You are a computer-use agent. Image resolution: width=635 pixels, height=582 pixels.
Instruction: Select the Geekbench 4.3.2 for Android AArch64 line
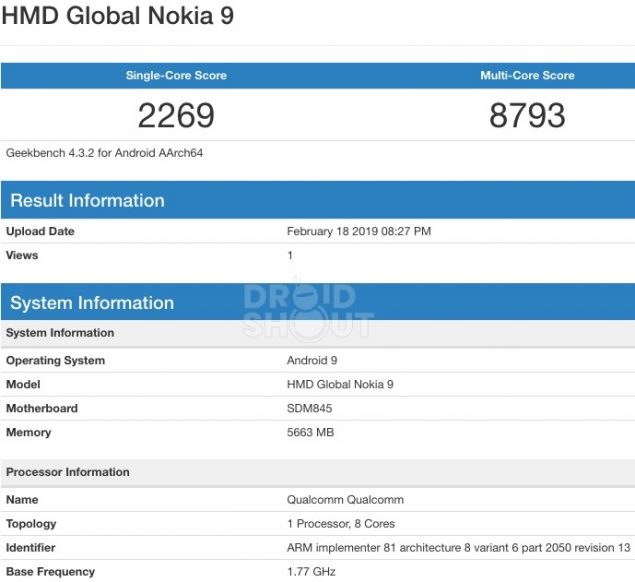coord(104,153)
